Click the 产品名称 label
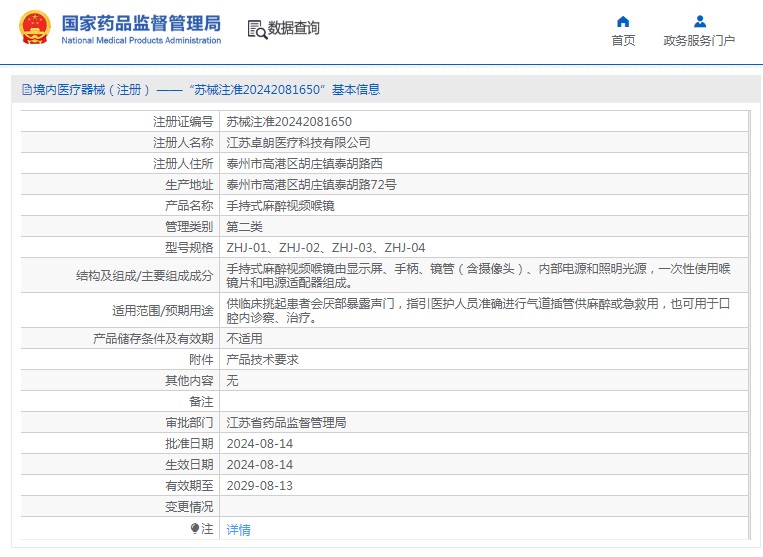Viewport: 763px width, 557px height. pos(189,206)
